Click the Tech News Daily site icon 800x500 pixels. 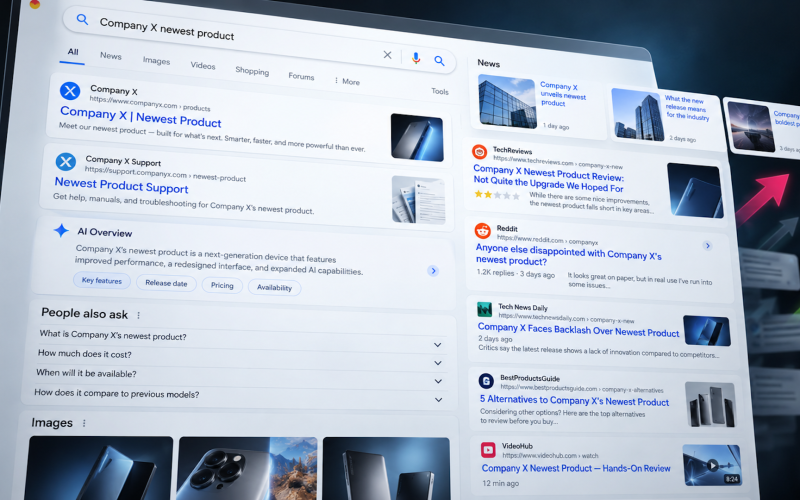point(484,309)
